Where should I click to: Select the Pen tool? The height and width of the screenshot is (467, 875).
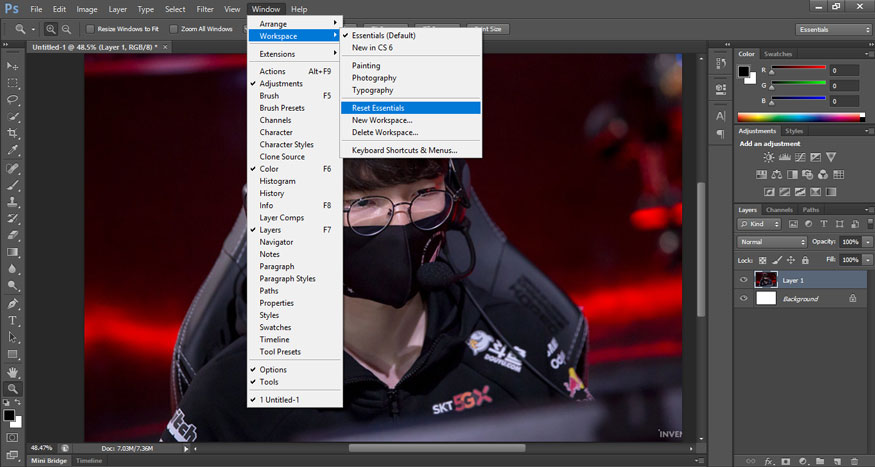(x=12, y=304)
